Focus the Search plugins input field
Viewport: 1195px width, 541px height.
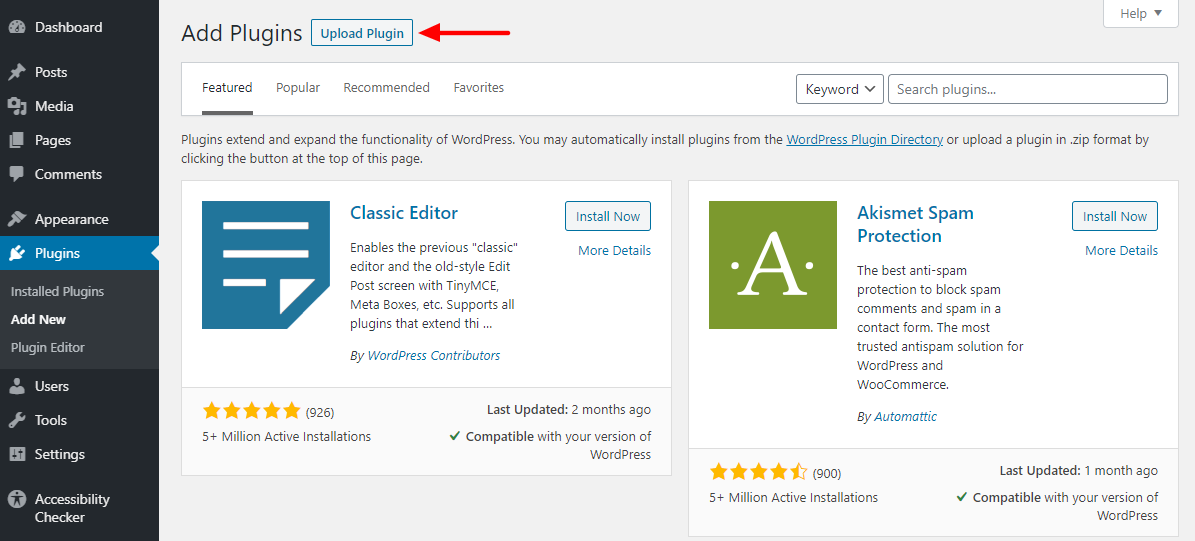point(1028,89)
